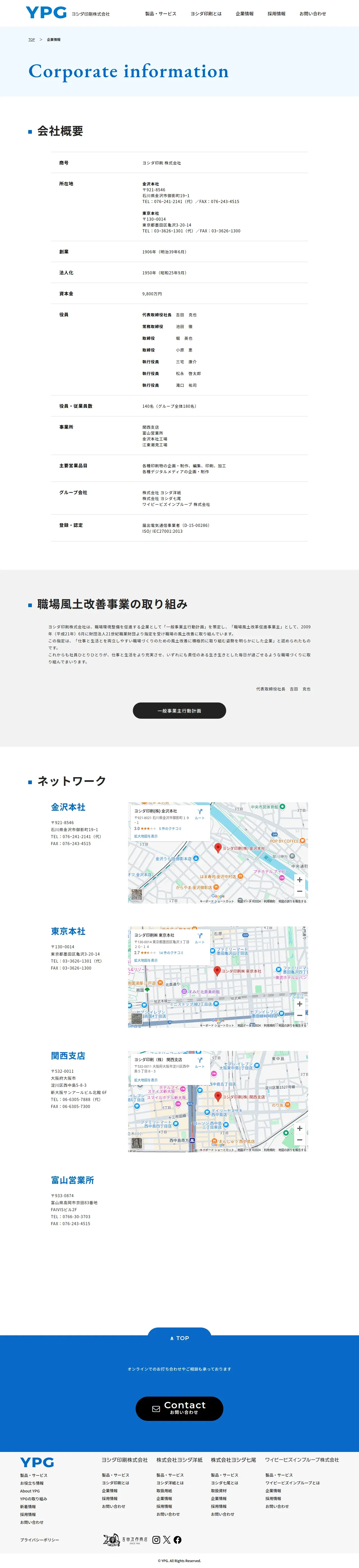This screenshot has width=359, height=1568.
Task: Click the 9,800万円 capital value
Action: (x=152, y=293)
